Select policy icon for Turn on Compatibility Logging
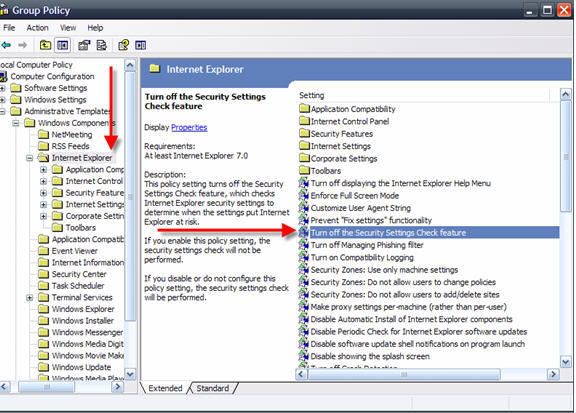The width and height of the screenshot is (576, 413). tap(303, 257)
